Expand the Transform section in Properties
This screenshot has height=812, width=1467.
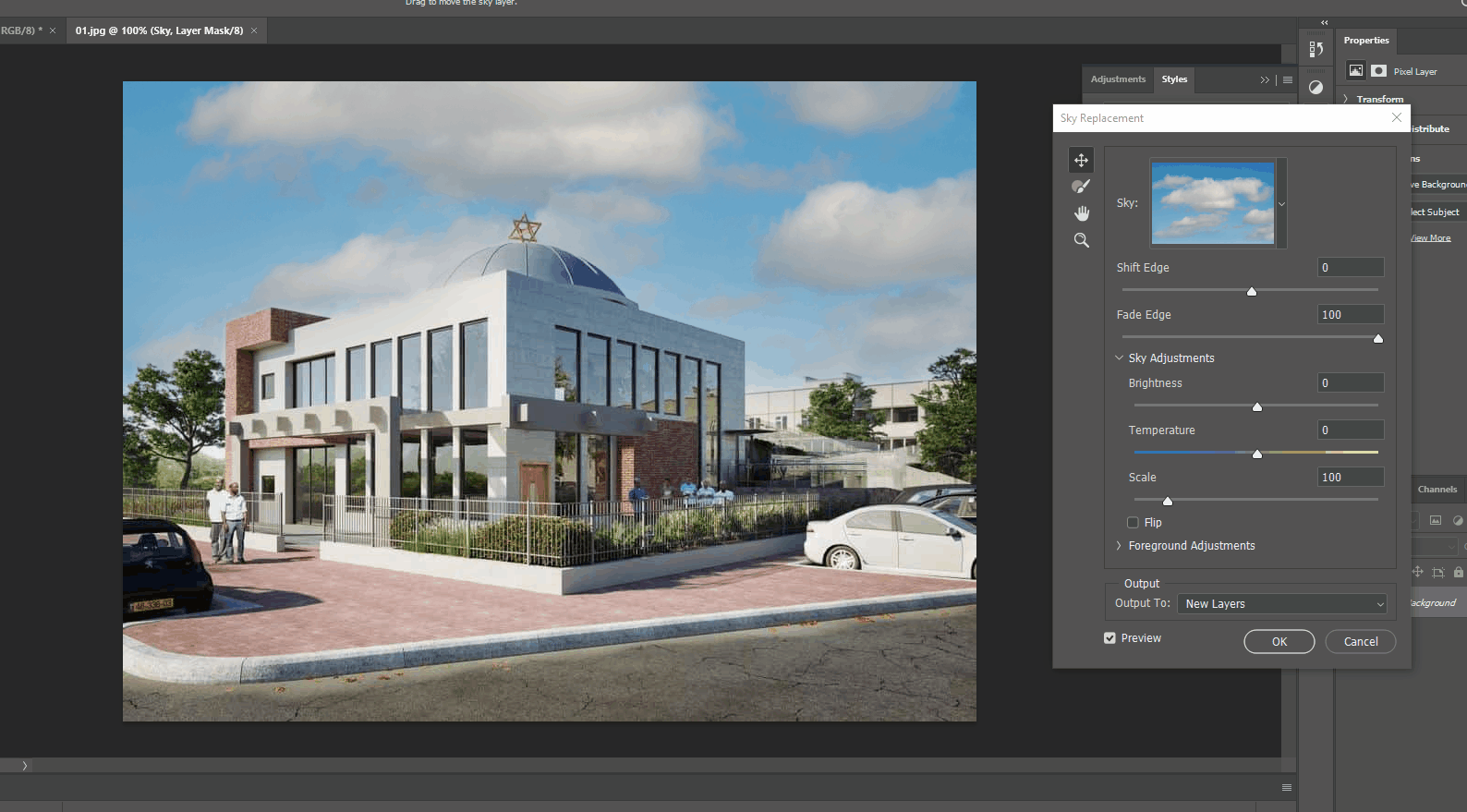1345,99
